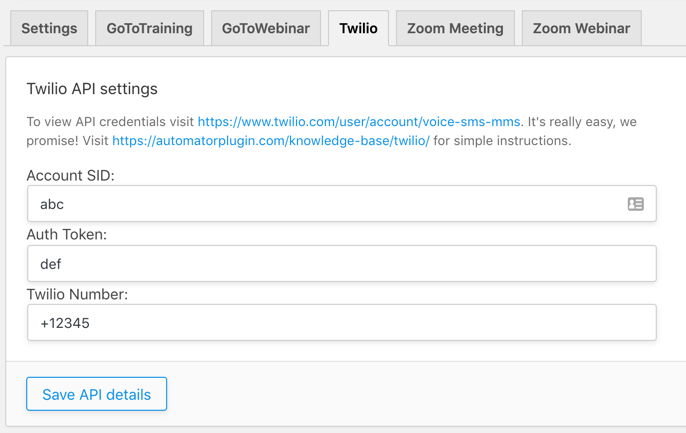Click the Auth Token label

66,235
